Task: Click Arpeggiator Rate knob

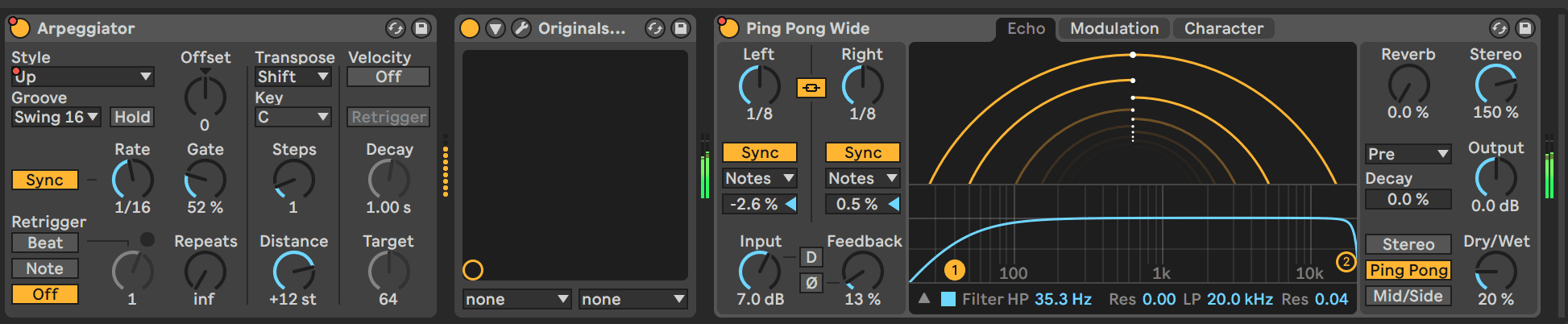Action: pos(132,179)
